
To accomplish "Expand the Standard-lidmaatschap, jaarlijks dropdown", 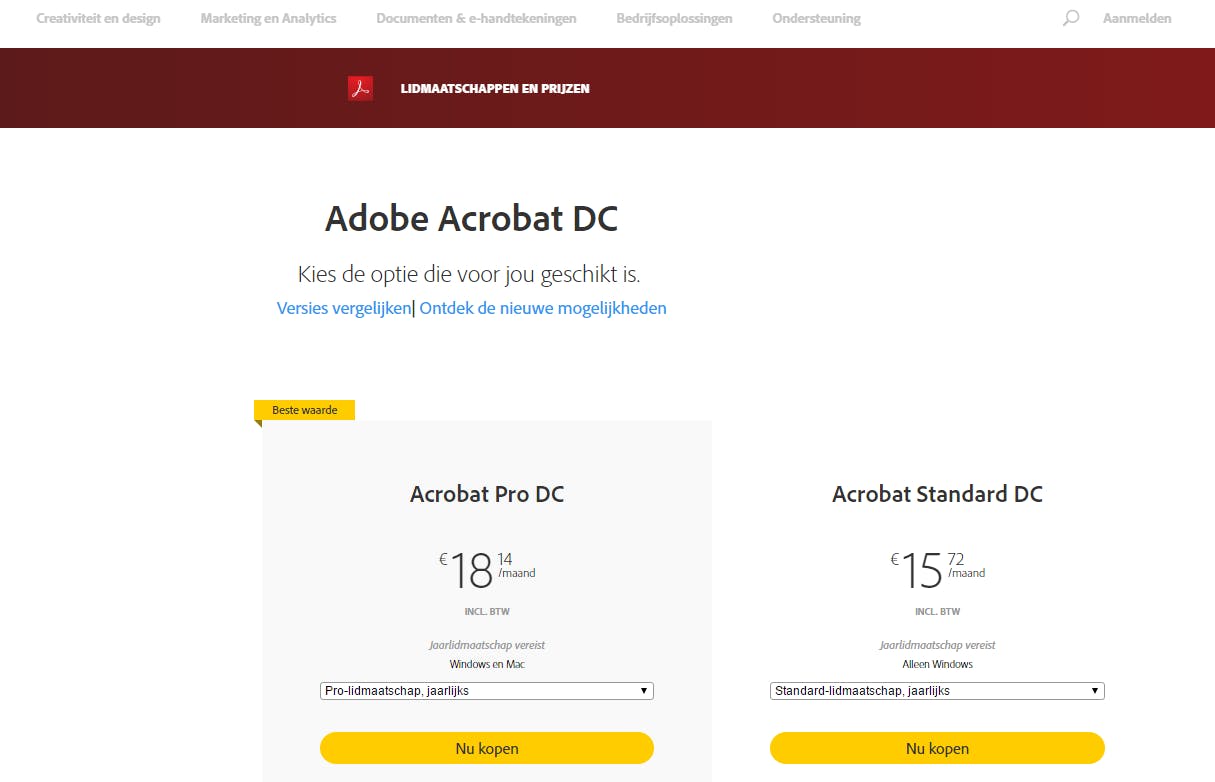I will (x=937, y=691).
